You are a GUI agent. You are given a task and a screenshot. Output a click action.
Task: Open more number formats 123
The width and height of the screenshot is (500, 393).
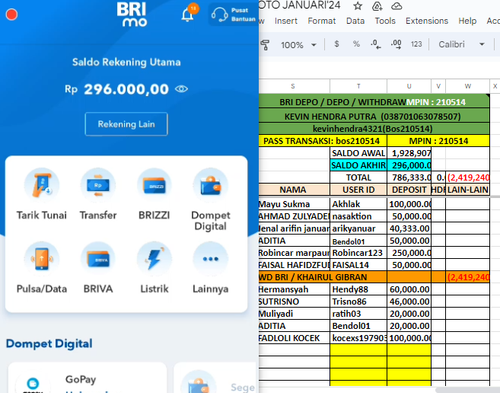(x=416, y=44)
